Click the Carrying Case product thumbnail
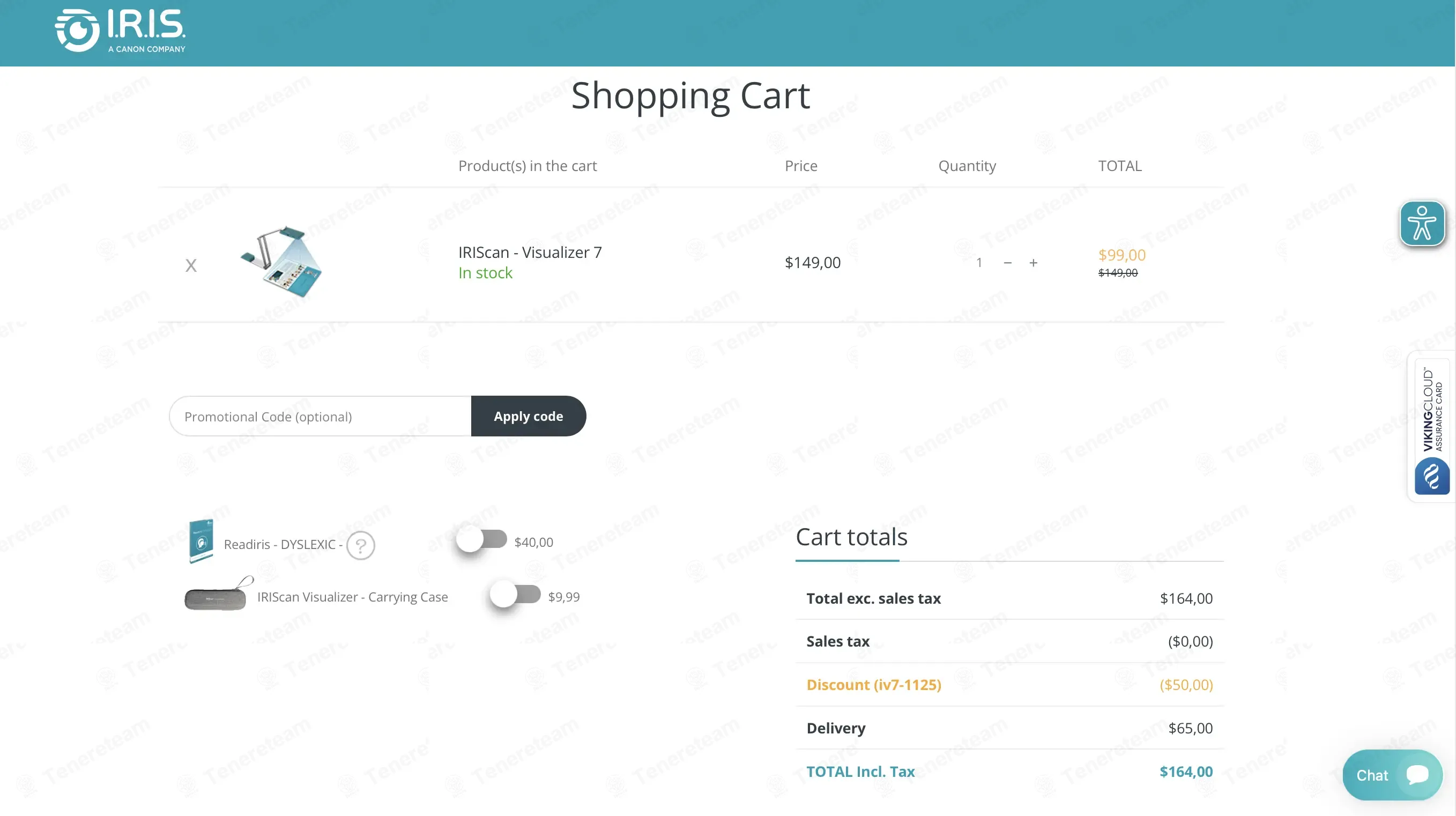The height and width of the screenshot is (816, 1456). click(217, 596)
